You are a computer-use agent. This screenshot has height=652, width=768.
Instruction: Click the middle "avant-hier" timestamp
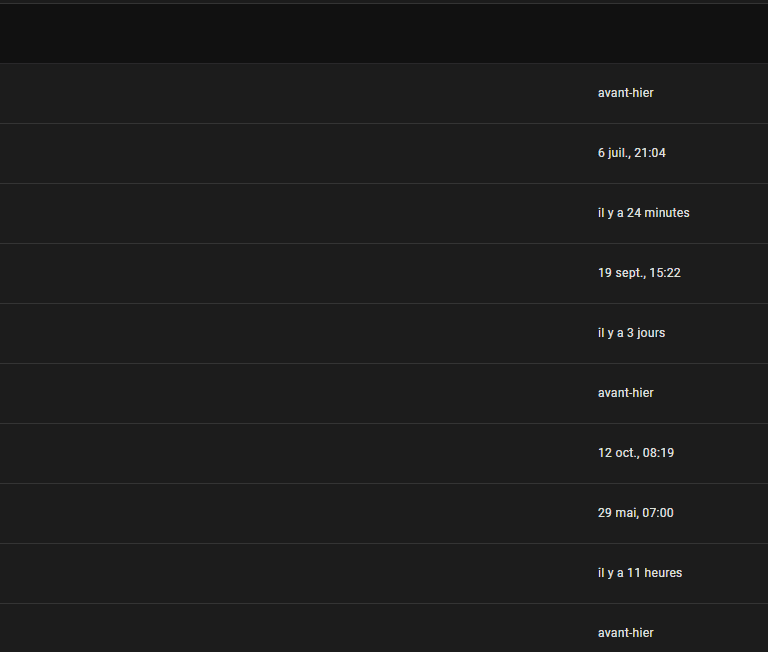(625, 393)
